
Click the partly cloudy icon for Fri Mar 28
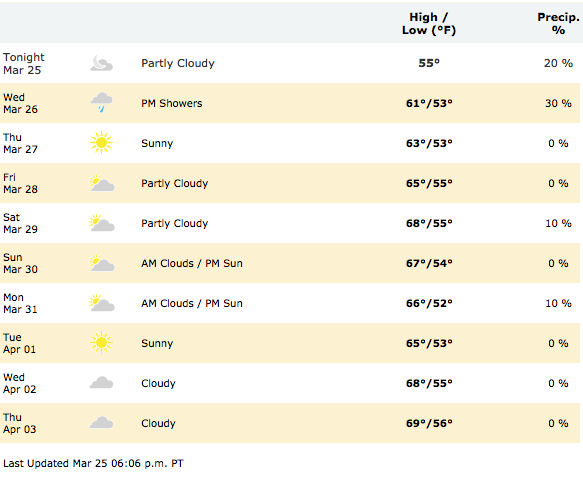click(x=102, y=183)
